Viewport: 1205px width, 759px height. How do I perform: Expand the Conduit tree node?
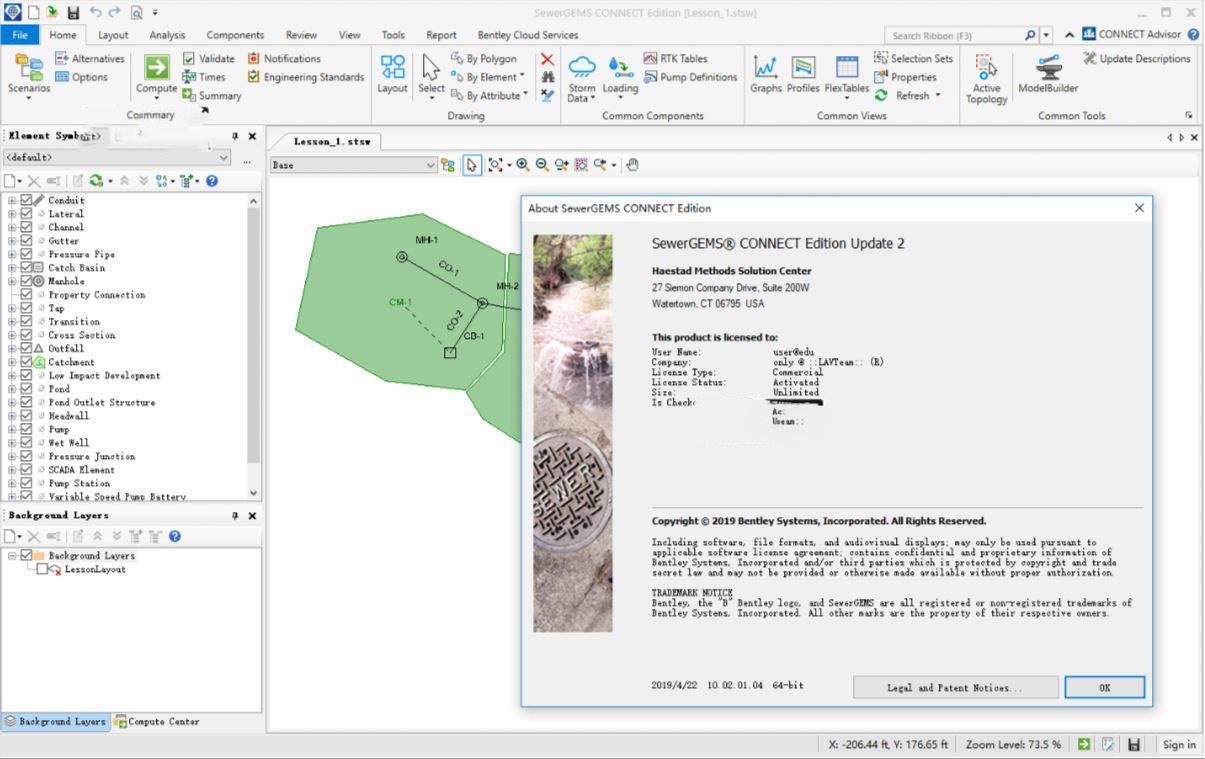click(12, 200)
